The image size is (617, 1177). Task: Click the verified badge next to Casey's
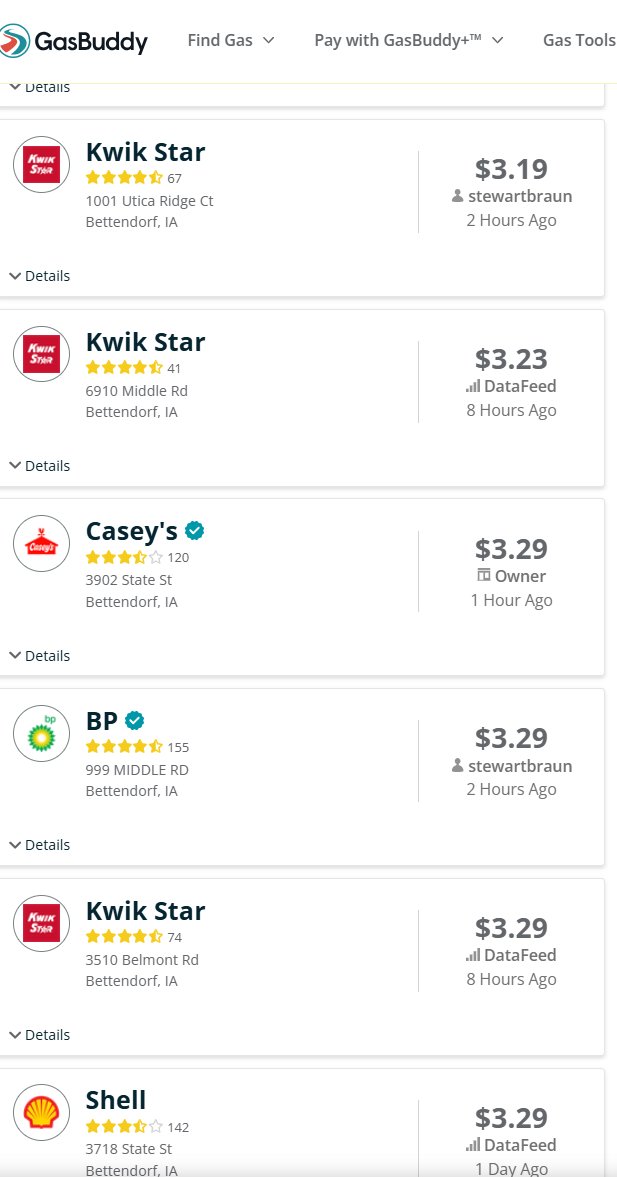195,531
